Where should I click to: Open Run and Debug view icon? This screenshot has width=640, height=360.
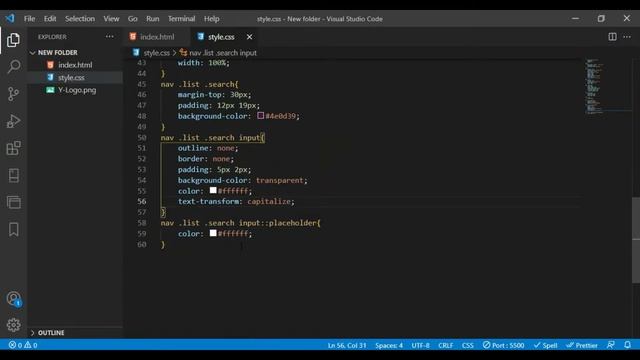(x=13, y=121)
